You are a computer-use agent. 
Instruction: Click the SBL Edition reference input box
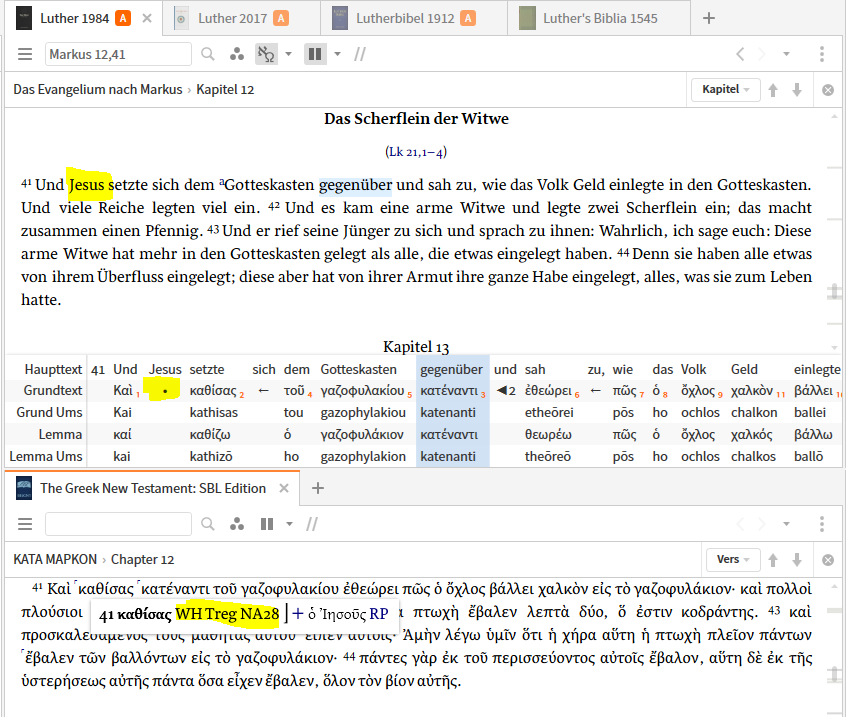(118, 524)
